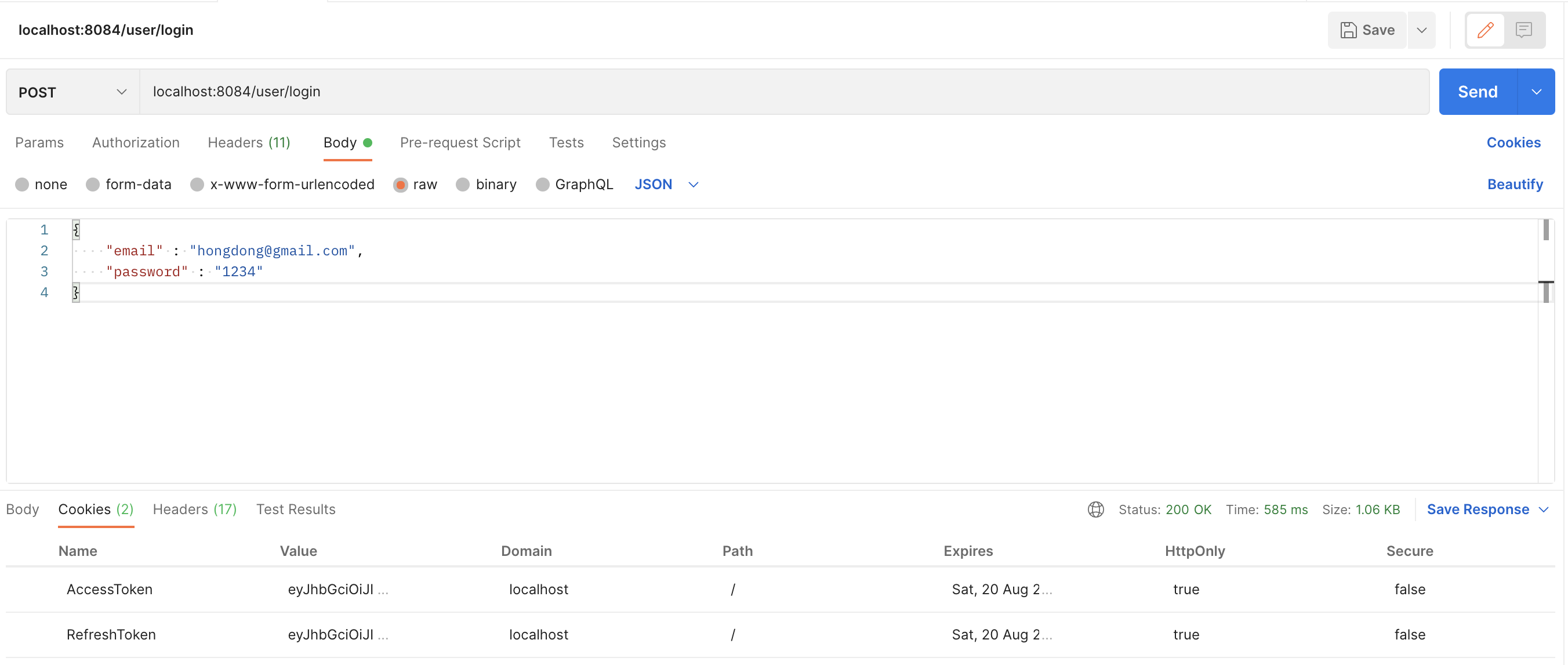Select the GraphQL body option
Screen dimensions: 1568x665
click(542, 185)
